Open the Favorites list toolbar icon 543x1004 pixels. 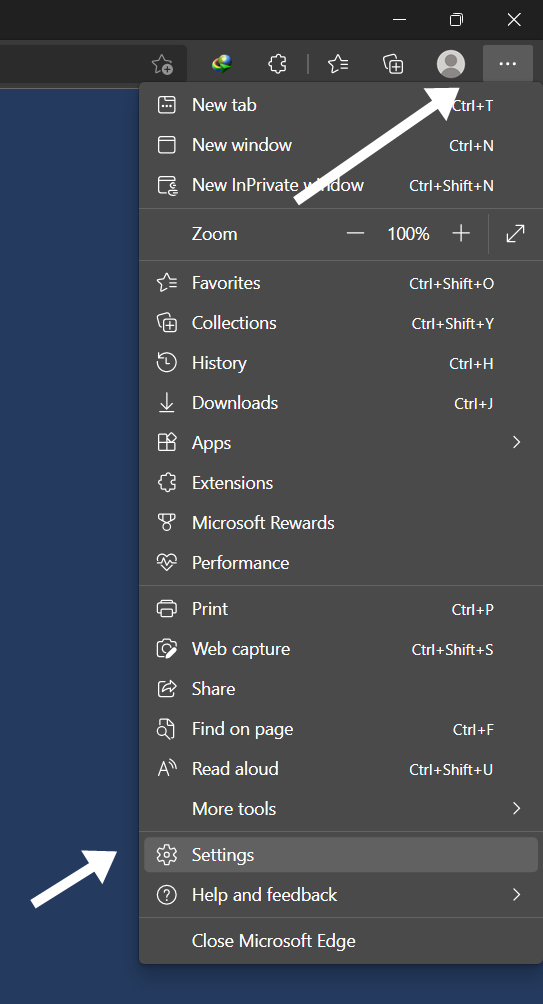coord(338,63)
